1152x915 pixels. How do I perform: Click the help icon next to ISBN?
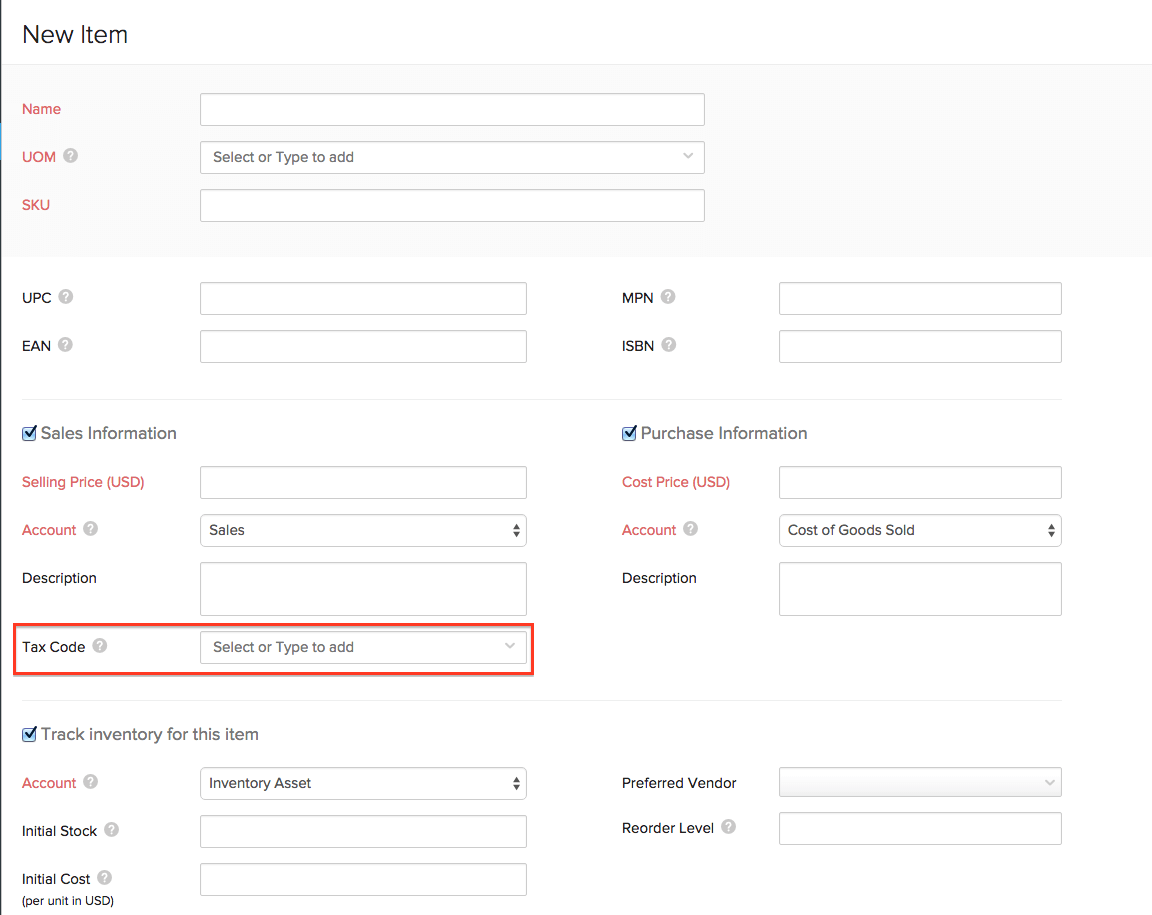pos(669,345)
